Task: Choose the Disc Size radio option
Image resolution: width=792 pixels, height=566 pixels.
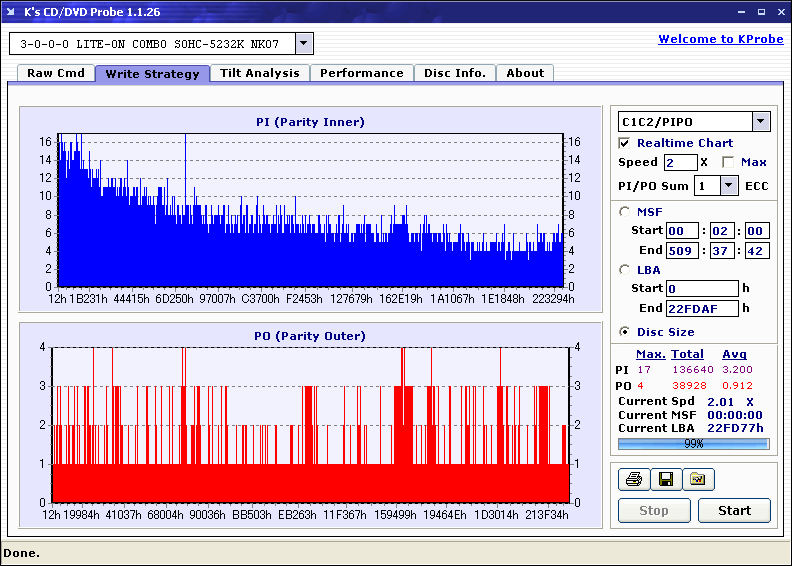Action: [625, 332]
